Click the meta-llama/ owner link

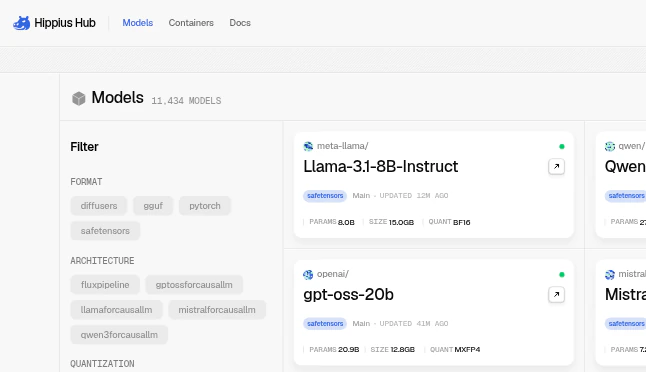pos(343,146)
